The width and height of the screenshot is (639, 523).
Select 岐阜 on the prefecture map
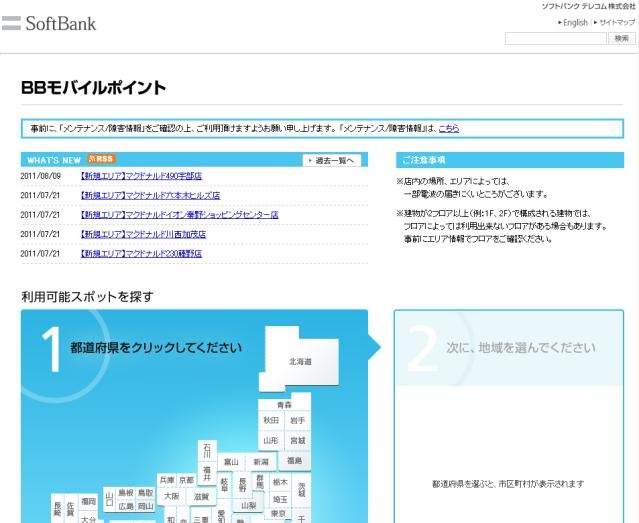(x=224, y=485)
